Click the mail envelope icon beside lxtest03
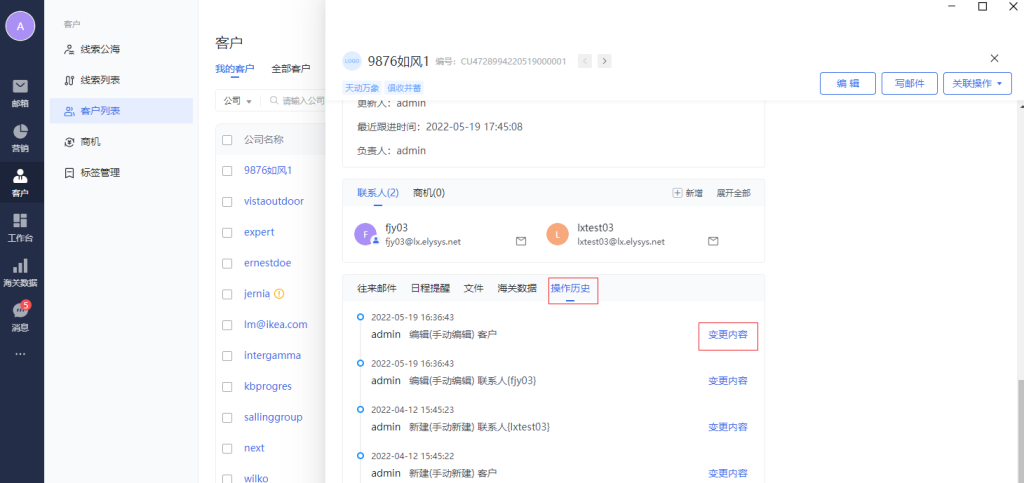Viewport: 1024px width, 483px height. [713, 241]
